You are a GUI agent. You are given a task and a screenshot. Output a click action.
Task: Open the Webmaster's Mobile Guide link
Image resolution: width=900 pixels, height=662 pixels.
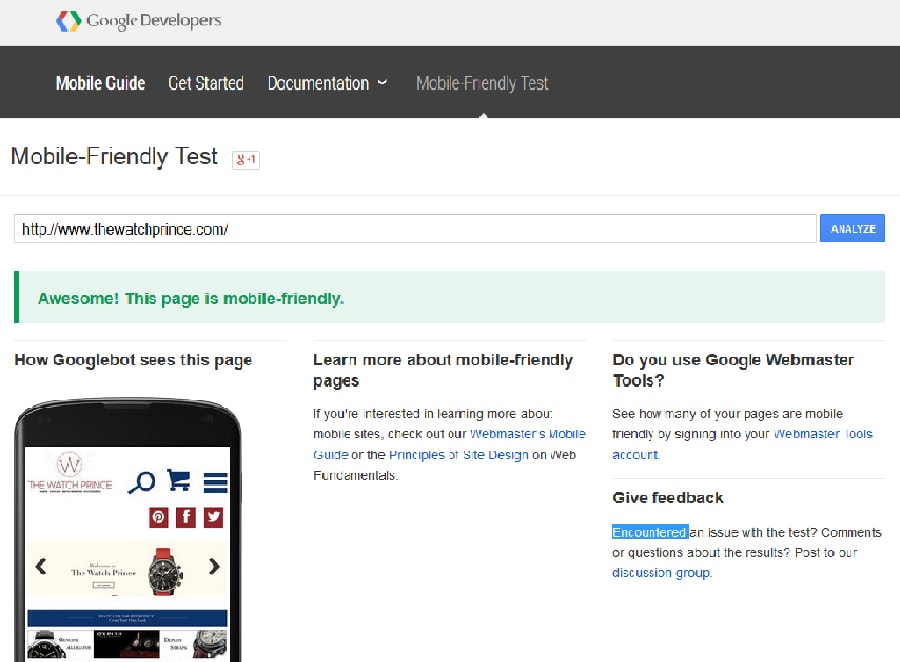coord(449,444)
